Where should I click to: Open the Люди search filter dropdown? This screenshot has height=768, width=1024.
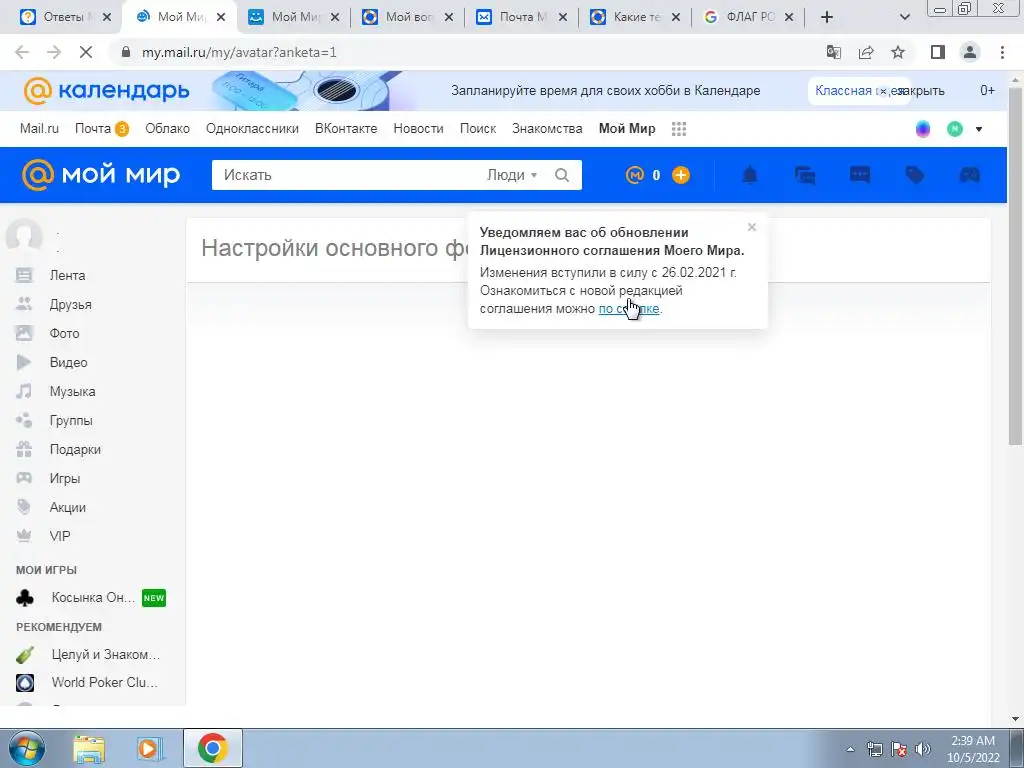coord(512,175)
